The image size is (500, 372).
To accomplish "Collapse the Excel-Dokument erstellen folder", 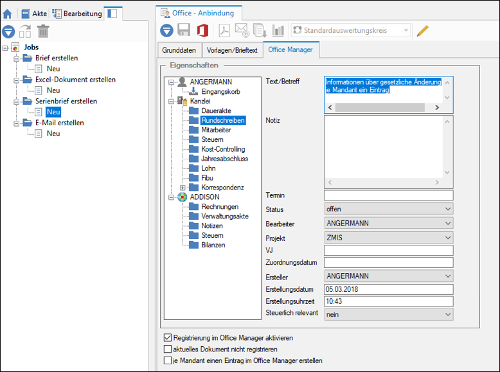I will point(16,81).
